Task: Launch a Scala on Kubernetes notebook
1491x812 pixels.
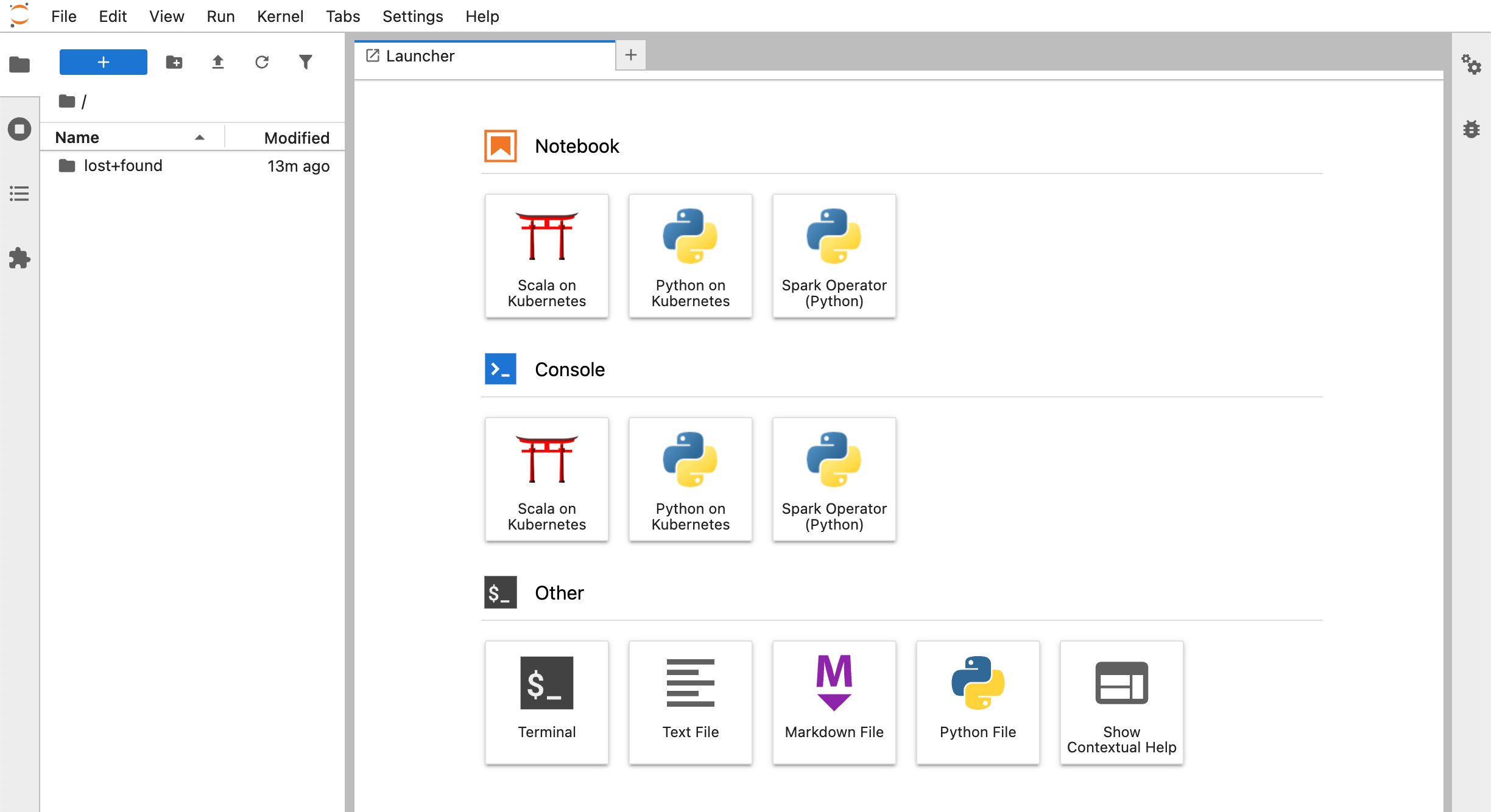Action: tap(546, 256)
